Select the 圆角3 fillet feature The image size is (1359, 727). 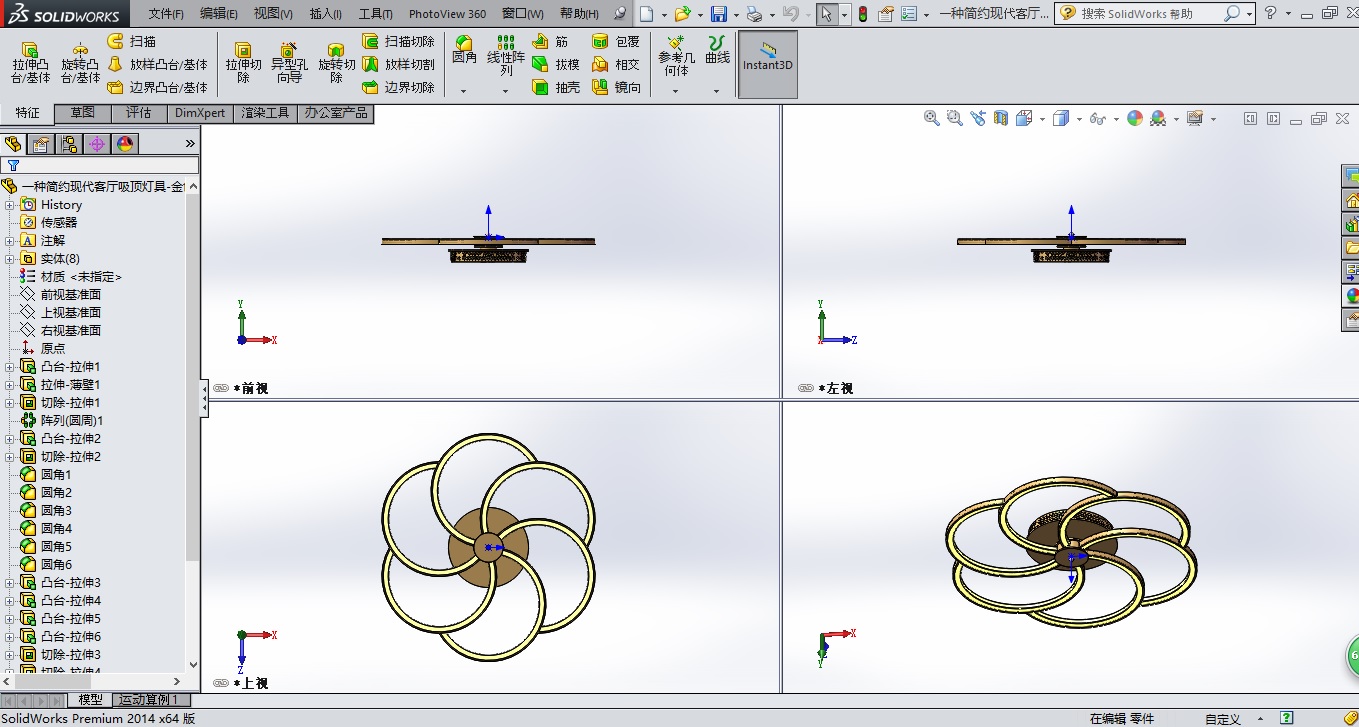point(56,511)
